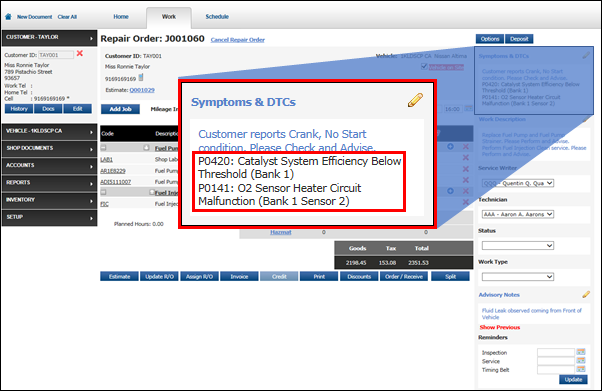This screenshot has height=391, width=602.
Task: Click the Print button
Action: (x=319, y=277)
